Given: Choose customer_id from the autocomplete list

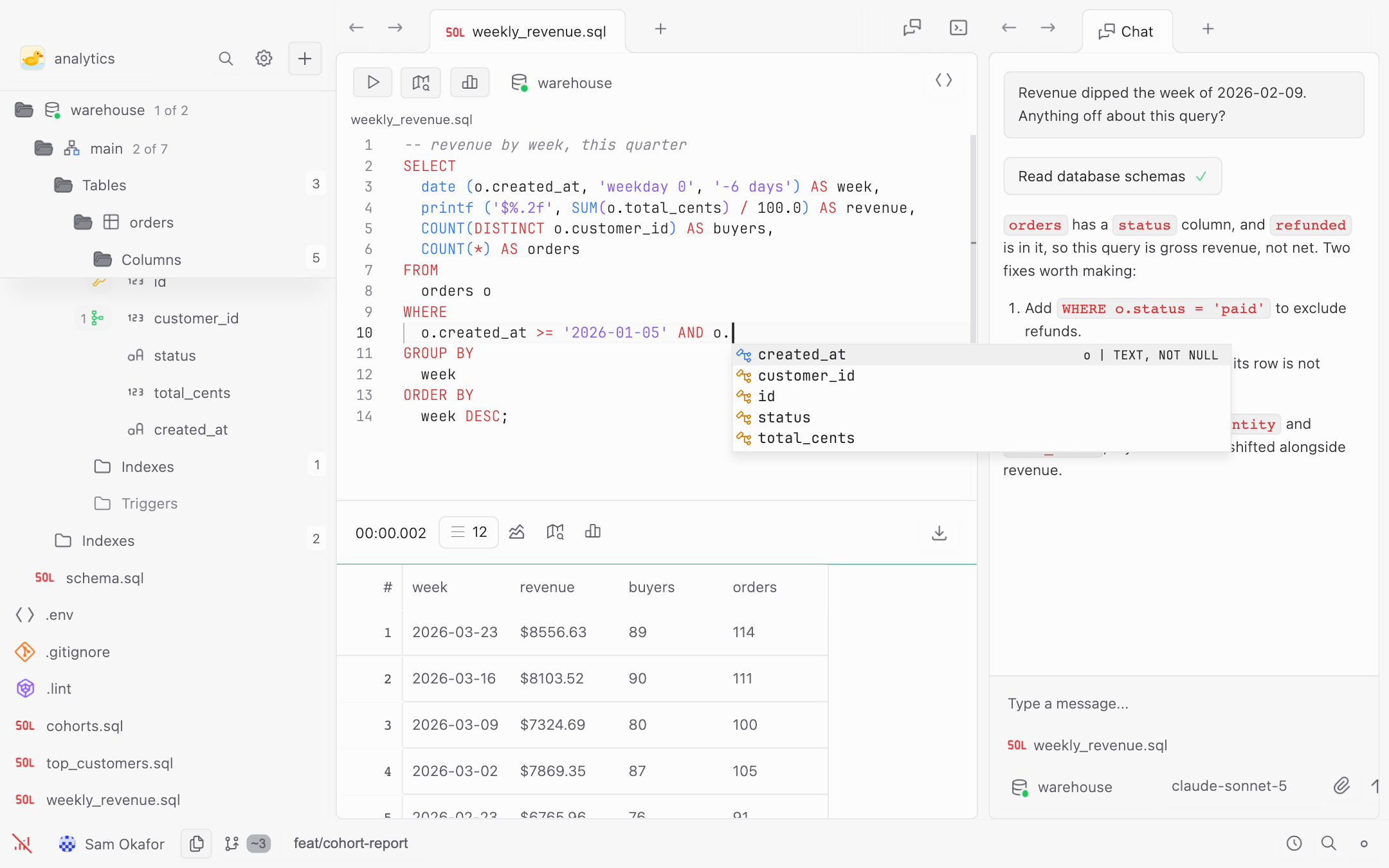Looking at the screenshot, I should pyautogui.click(x=981, y=375).
